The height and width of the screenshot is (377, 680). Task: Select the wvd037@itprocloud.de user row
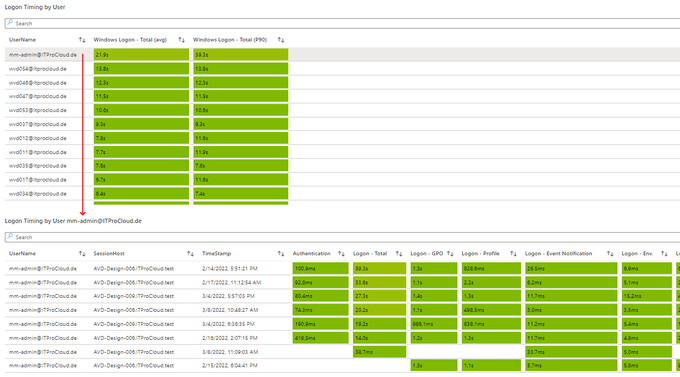coord(343,124)
